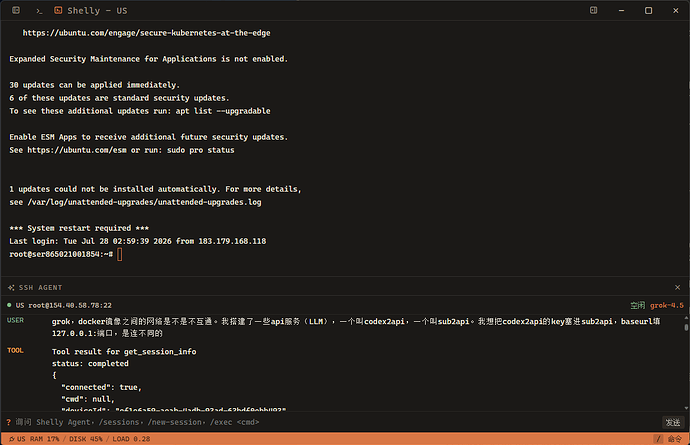Click the agent chat scrollbar thumb
This screenshot has height=445, width=690.
[686, 327]
